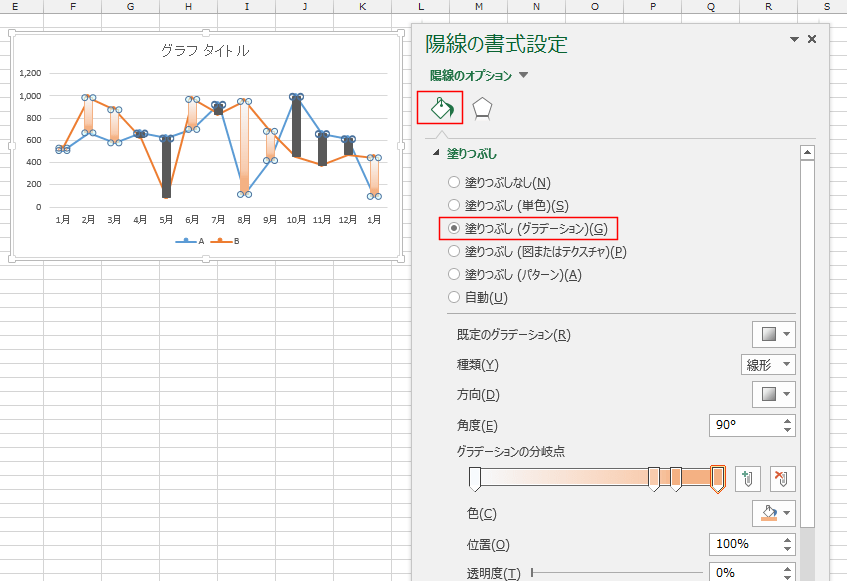
Task: Select column header F
Action: [x=73, y=6]
